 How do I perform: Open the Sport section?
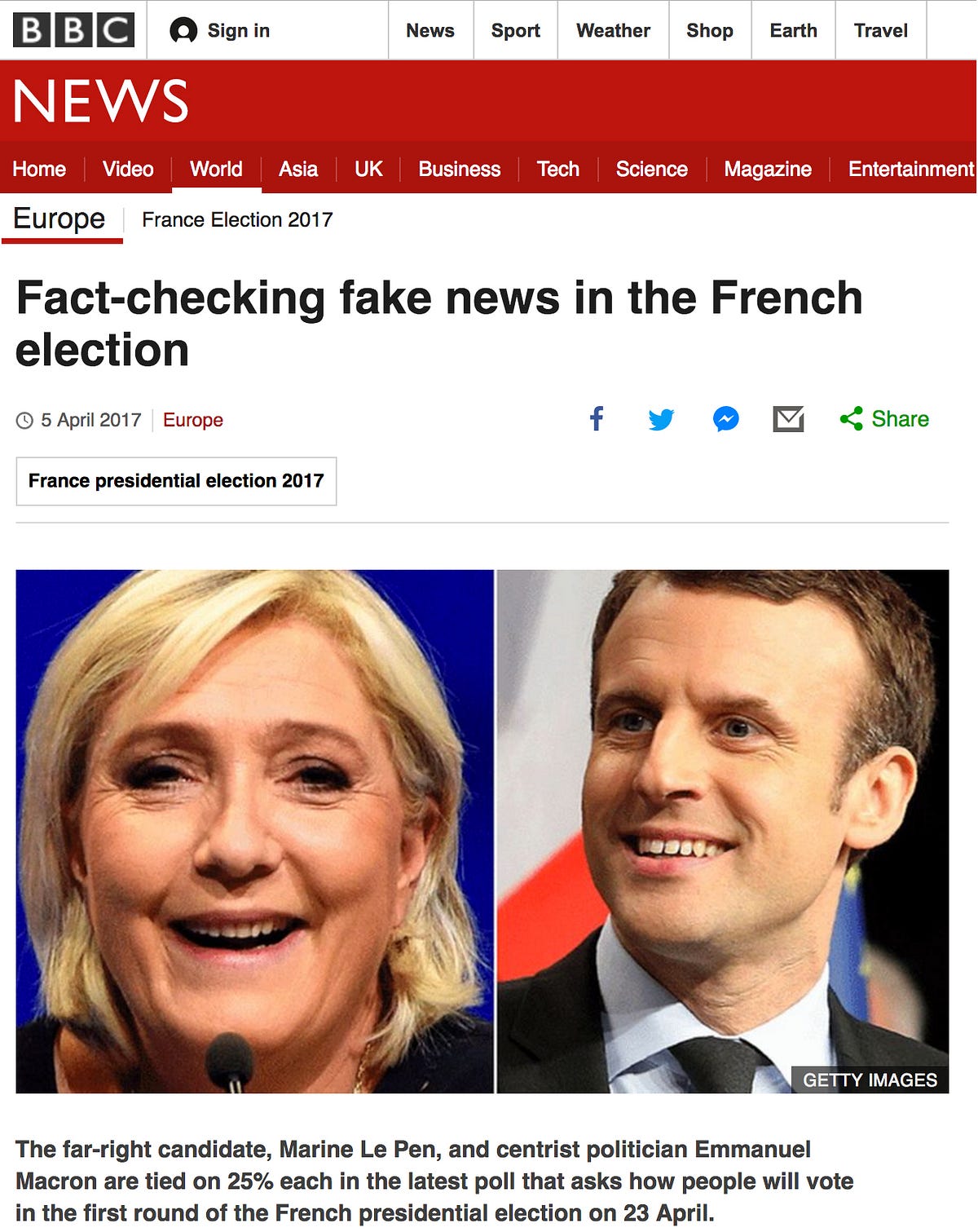[515, 31]
